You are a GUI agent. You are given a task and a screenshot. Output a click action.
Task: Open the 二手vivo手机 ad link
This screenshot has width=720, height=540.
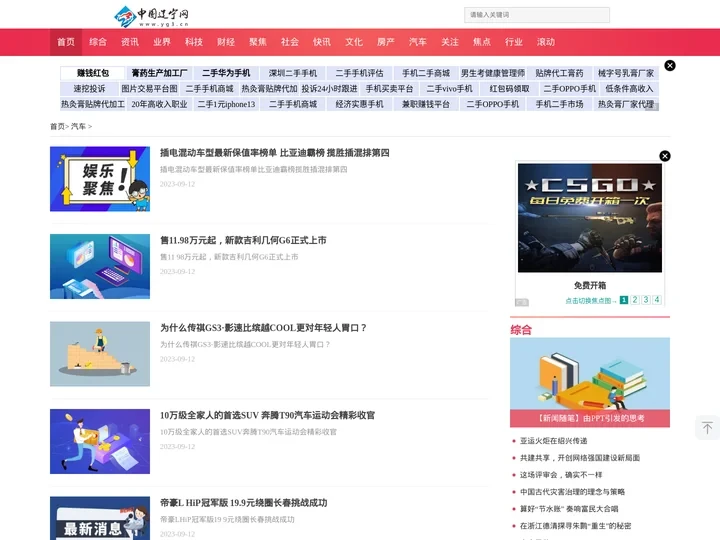tap(449, 89)
